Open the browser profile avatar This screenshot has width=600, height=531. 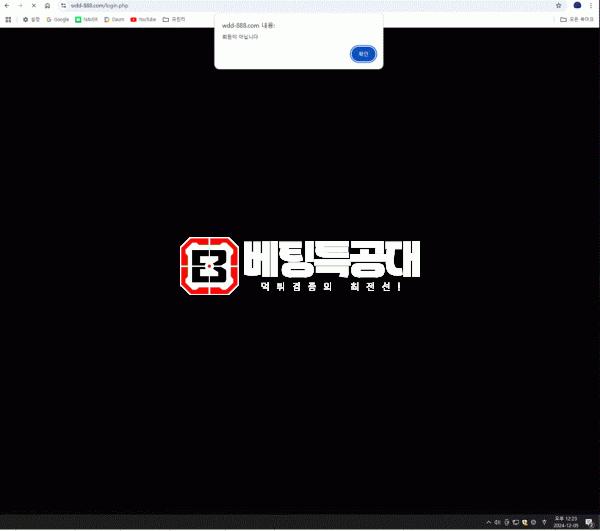(x=577, y=5)
